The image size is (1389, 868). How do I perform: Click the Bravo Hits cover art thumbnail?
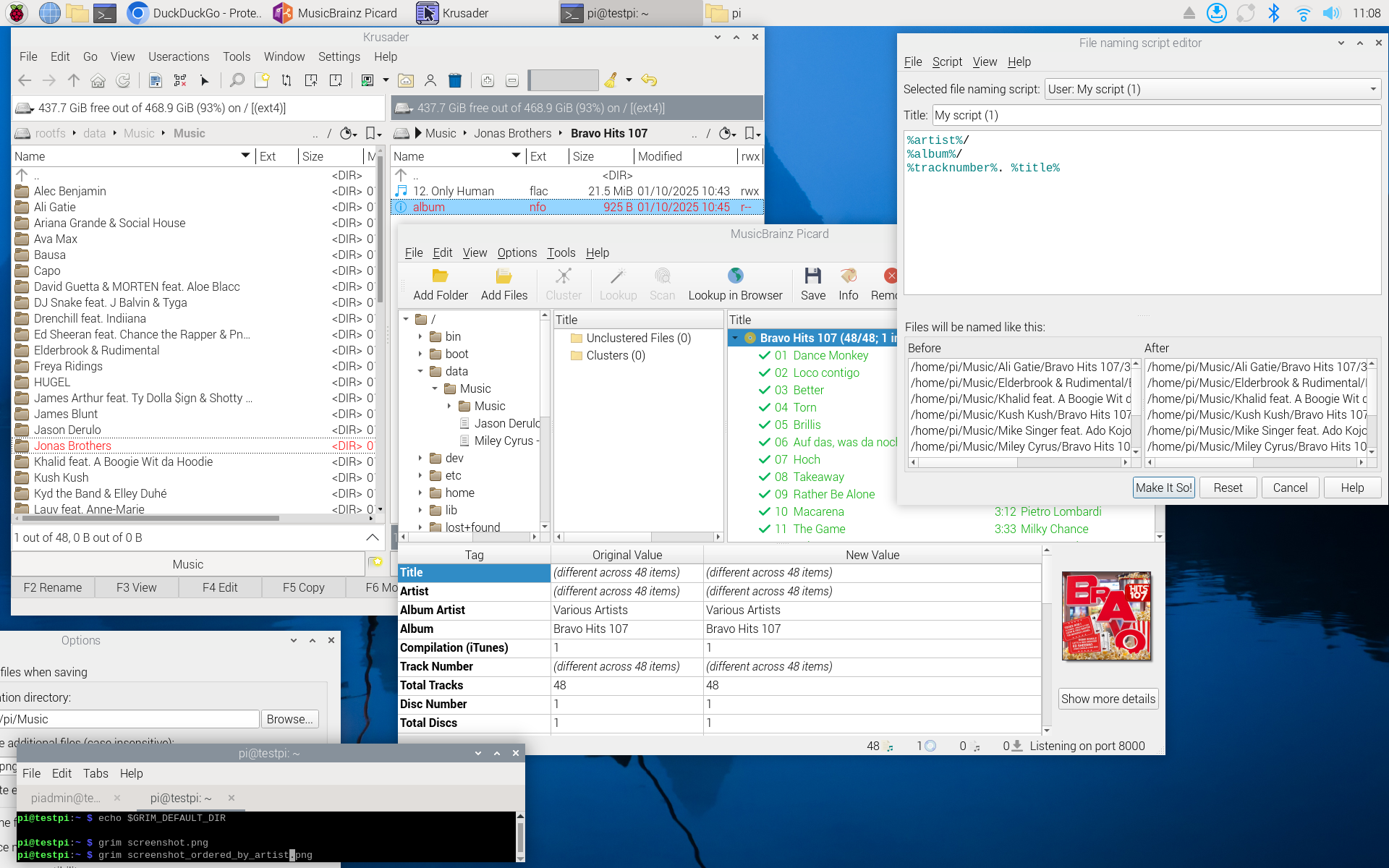pyautogui.click(x=1106, y=616)
